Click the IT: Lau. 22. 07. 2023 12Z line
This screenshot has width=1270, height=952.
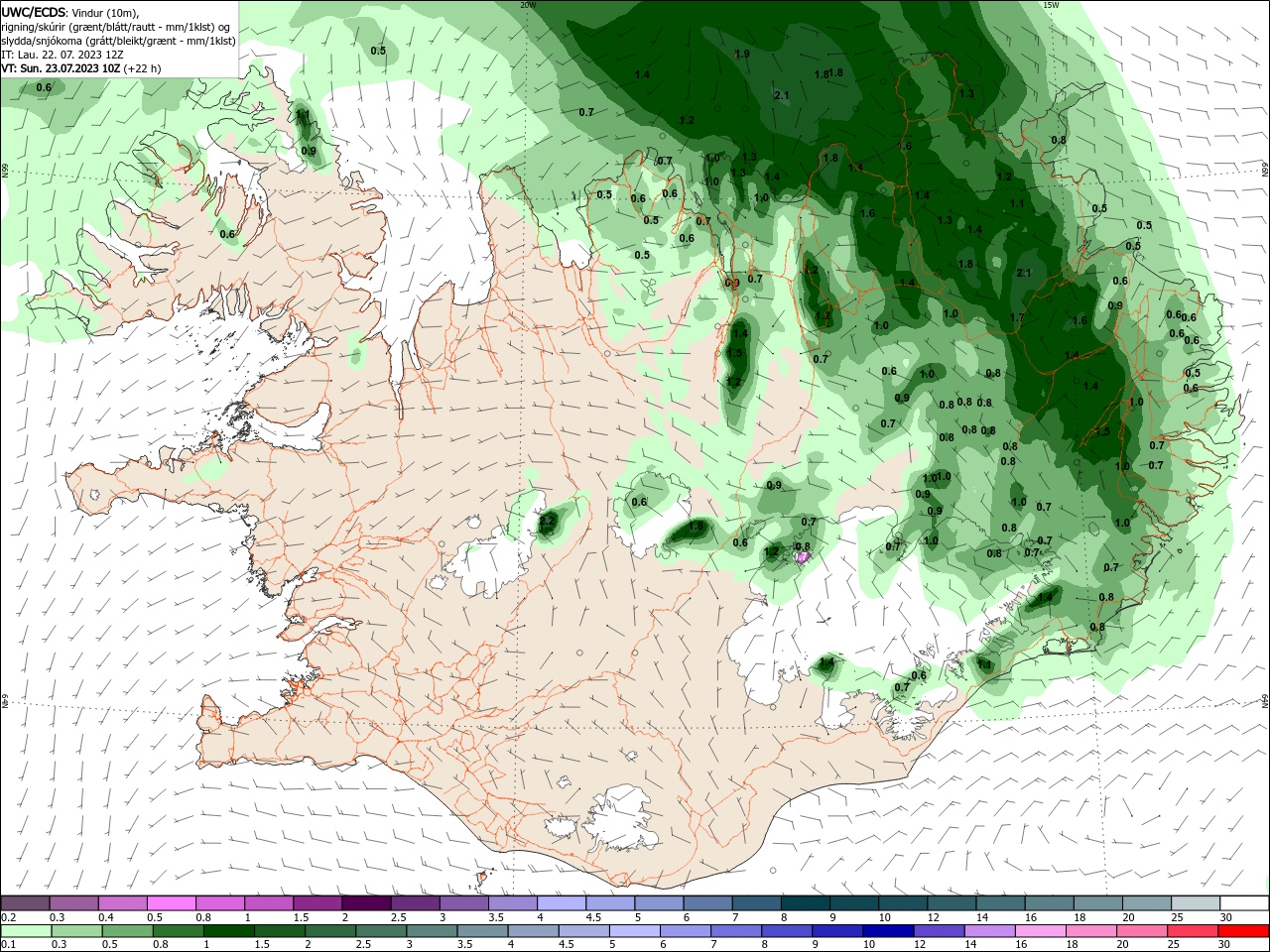coord(63,55)
